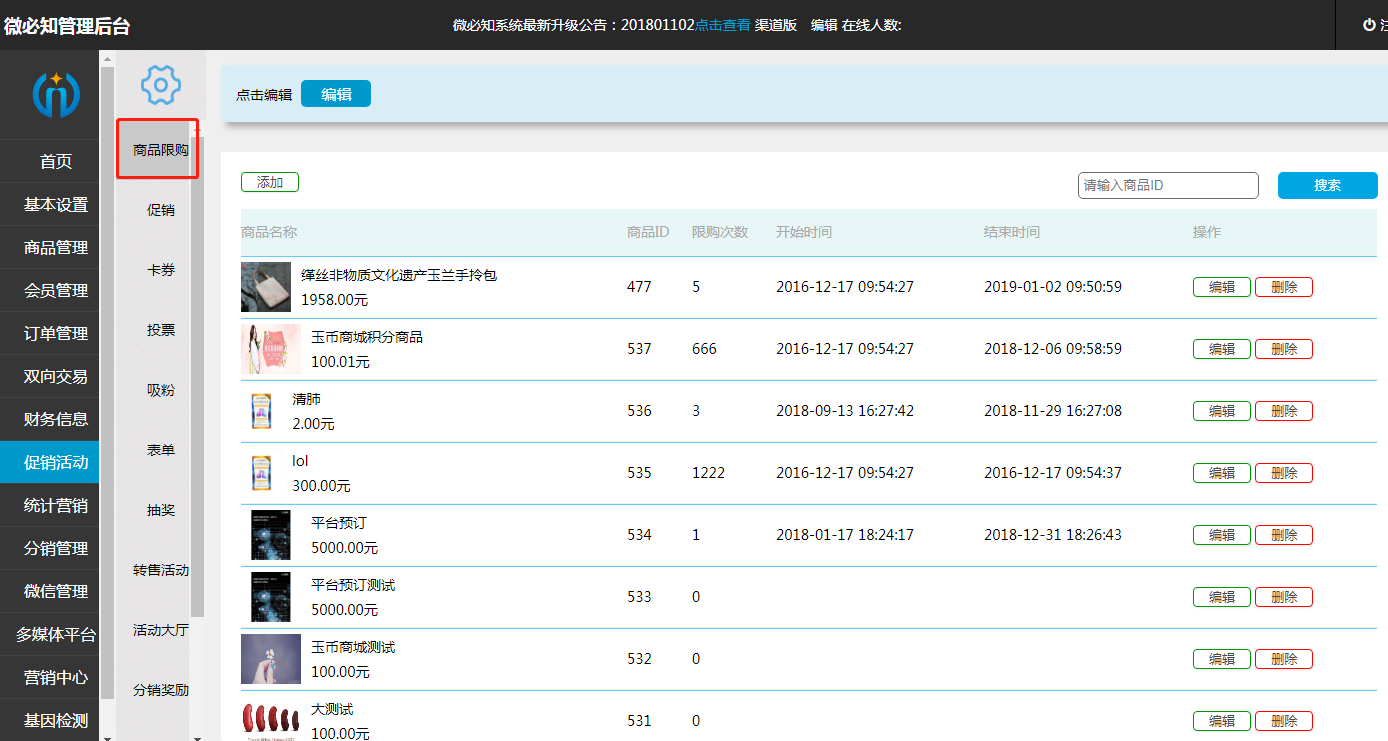Select the highlighted 商品限购 tab
Viewport: 1388px width, 741px height.
pos(158,150)
